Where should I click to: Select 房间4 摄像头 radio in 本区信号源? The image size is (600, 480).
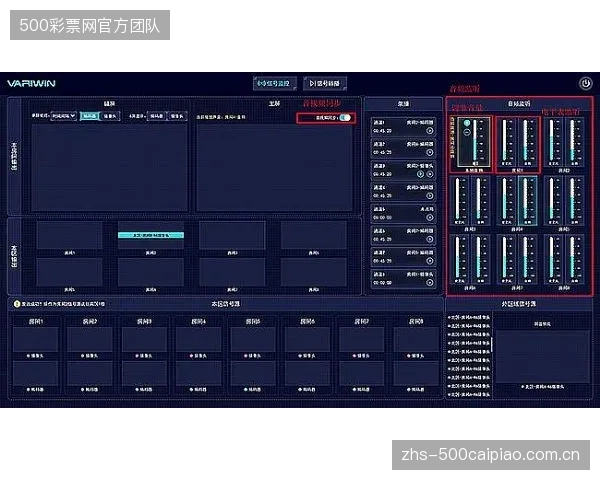tap(191, 356)
